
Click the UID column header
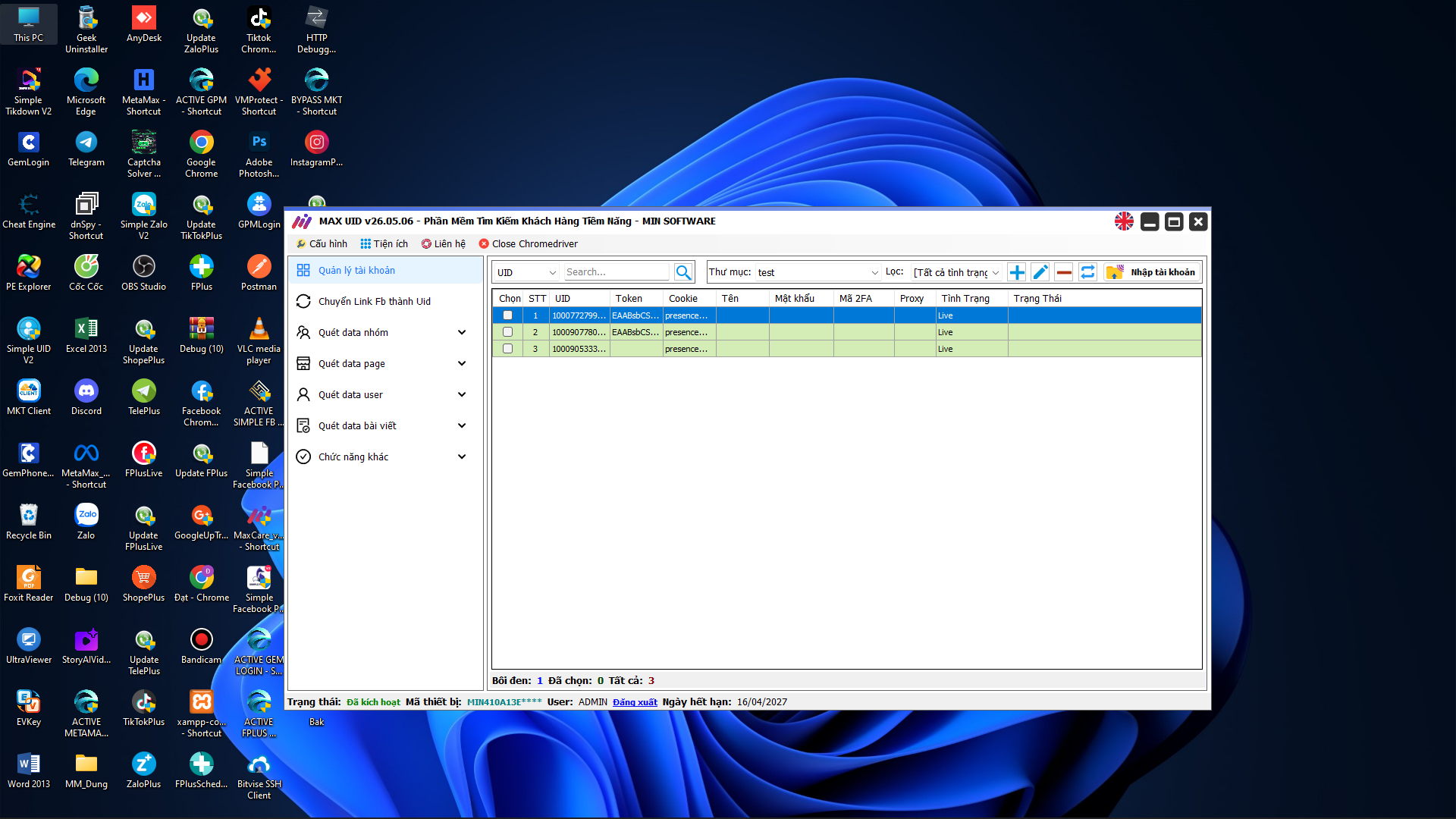(579, 299)
